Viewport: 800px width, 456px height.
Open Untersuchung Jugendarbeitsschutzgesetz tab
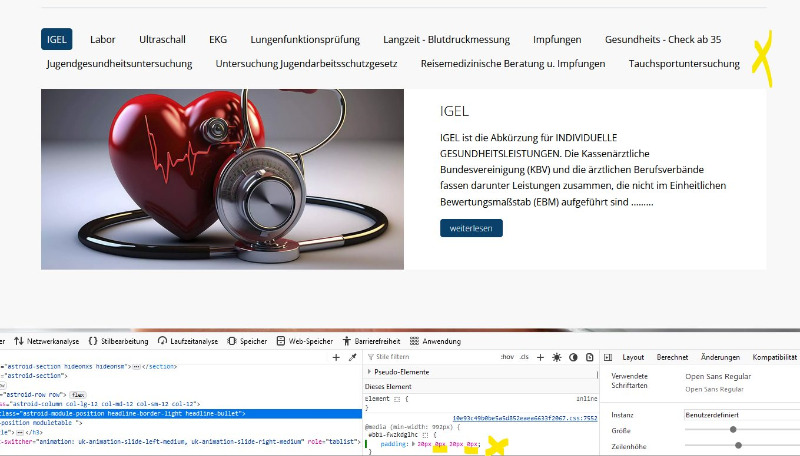click(x=306, y=64)
